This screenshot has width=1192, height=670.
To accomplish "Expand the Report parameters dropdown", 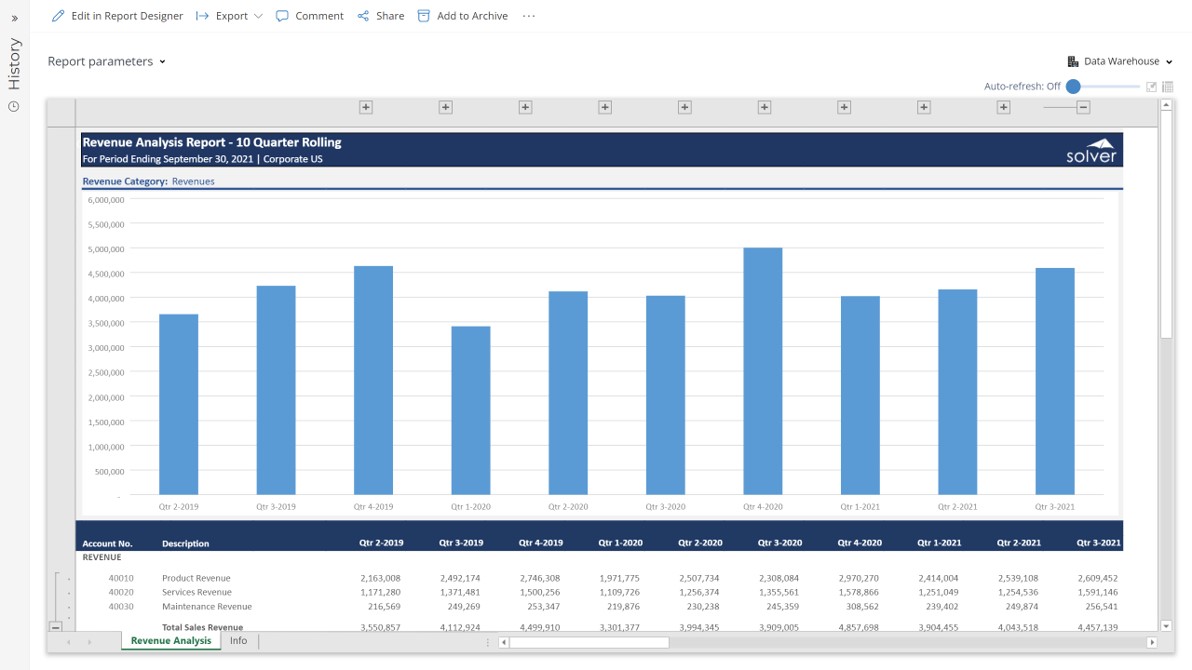I will (x=106, y=61).
